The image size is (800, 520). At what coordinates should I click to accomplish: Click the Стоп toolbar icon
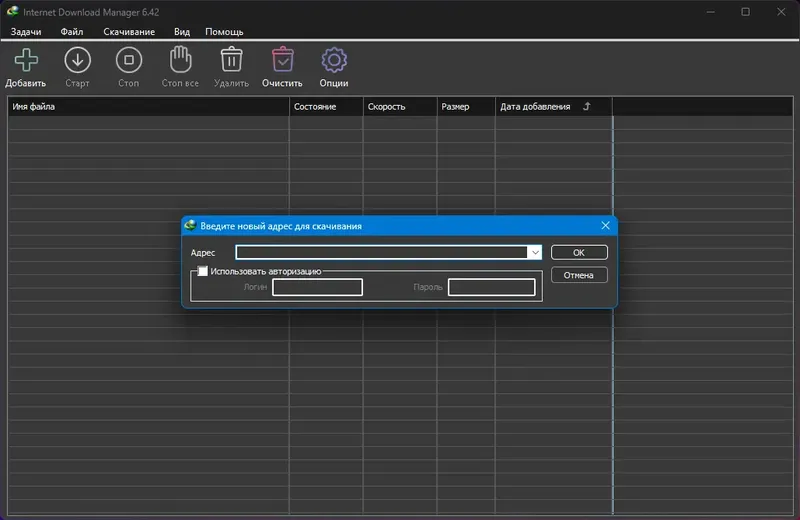coord(129,60)
